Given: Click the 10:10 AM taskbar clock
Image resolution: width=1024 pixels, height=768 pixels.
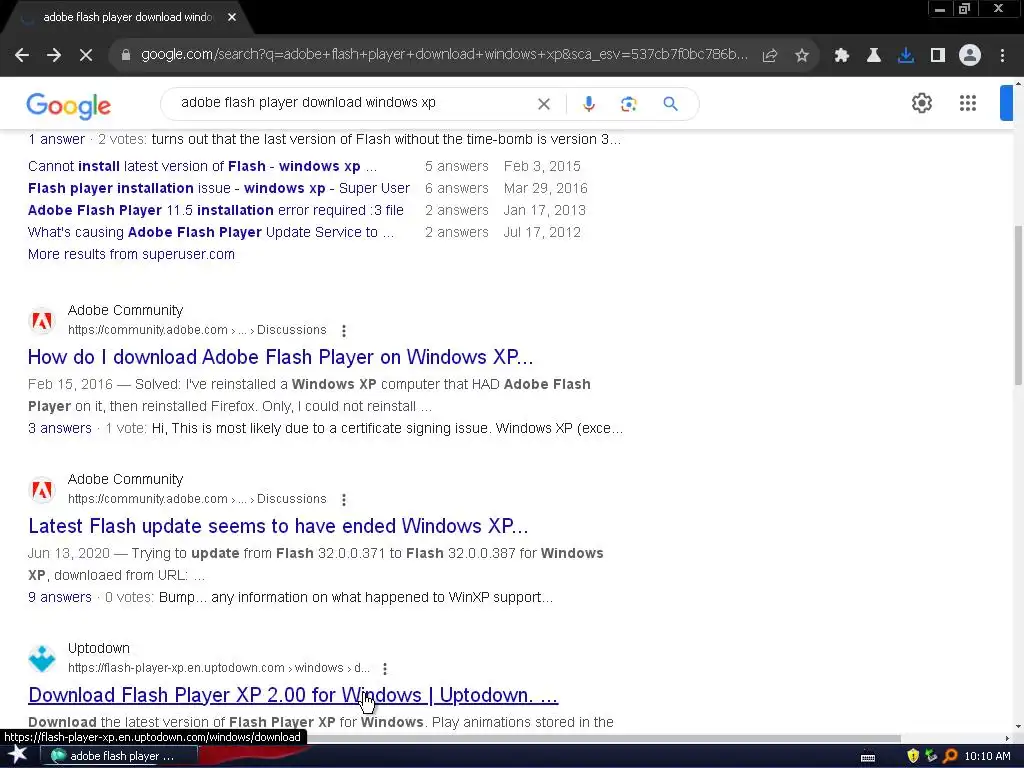Looking at the screenshot, I should (x=987, y=756).
